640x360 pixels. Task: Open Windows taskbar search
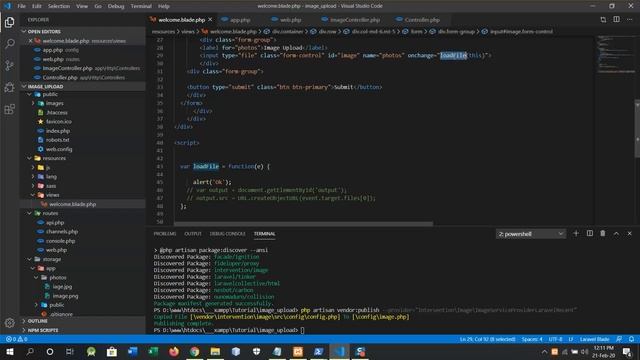click(30, 352)
